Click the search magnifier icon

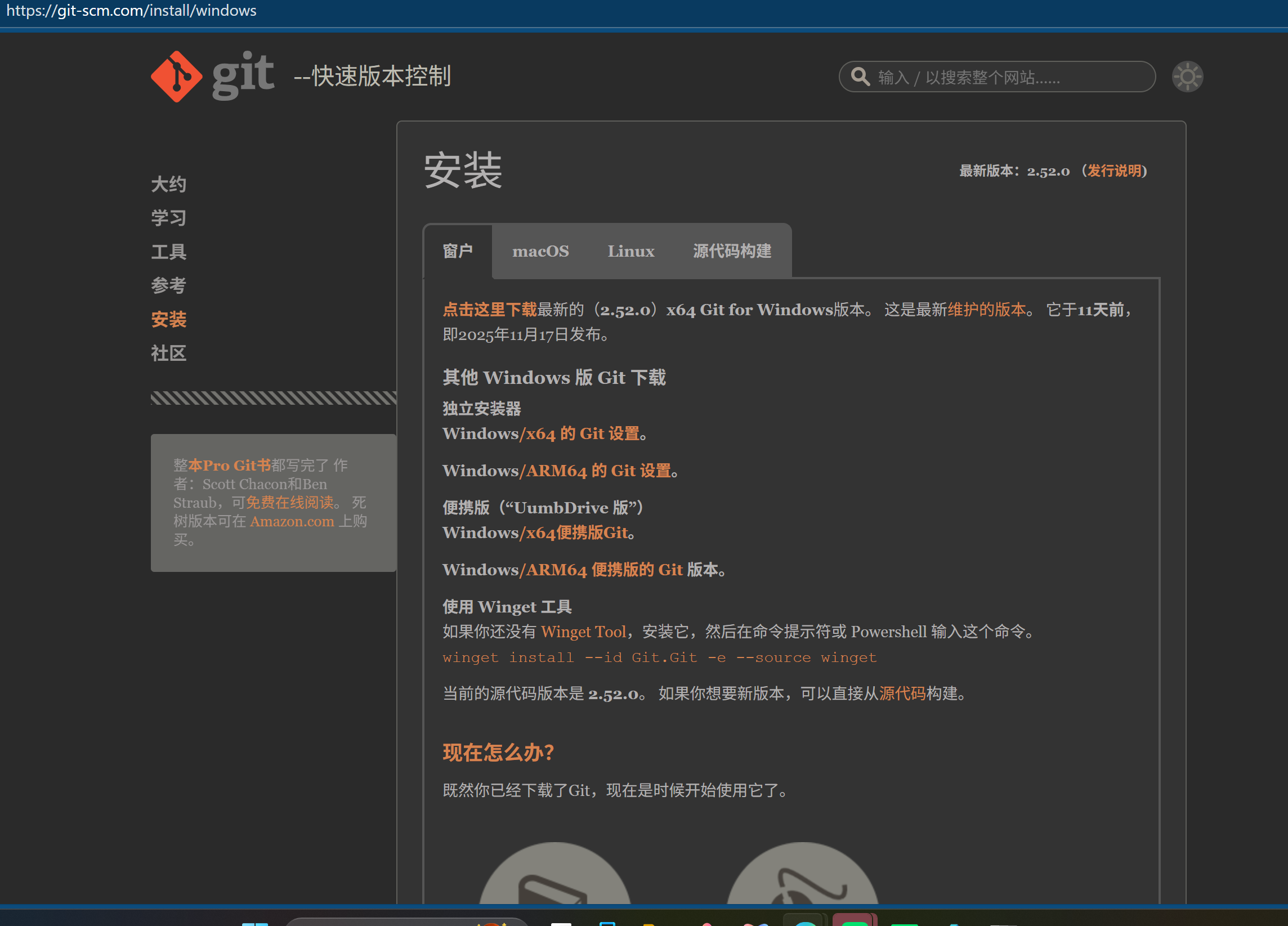point(860,77)
